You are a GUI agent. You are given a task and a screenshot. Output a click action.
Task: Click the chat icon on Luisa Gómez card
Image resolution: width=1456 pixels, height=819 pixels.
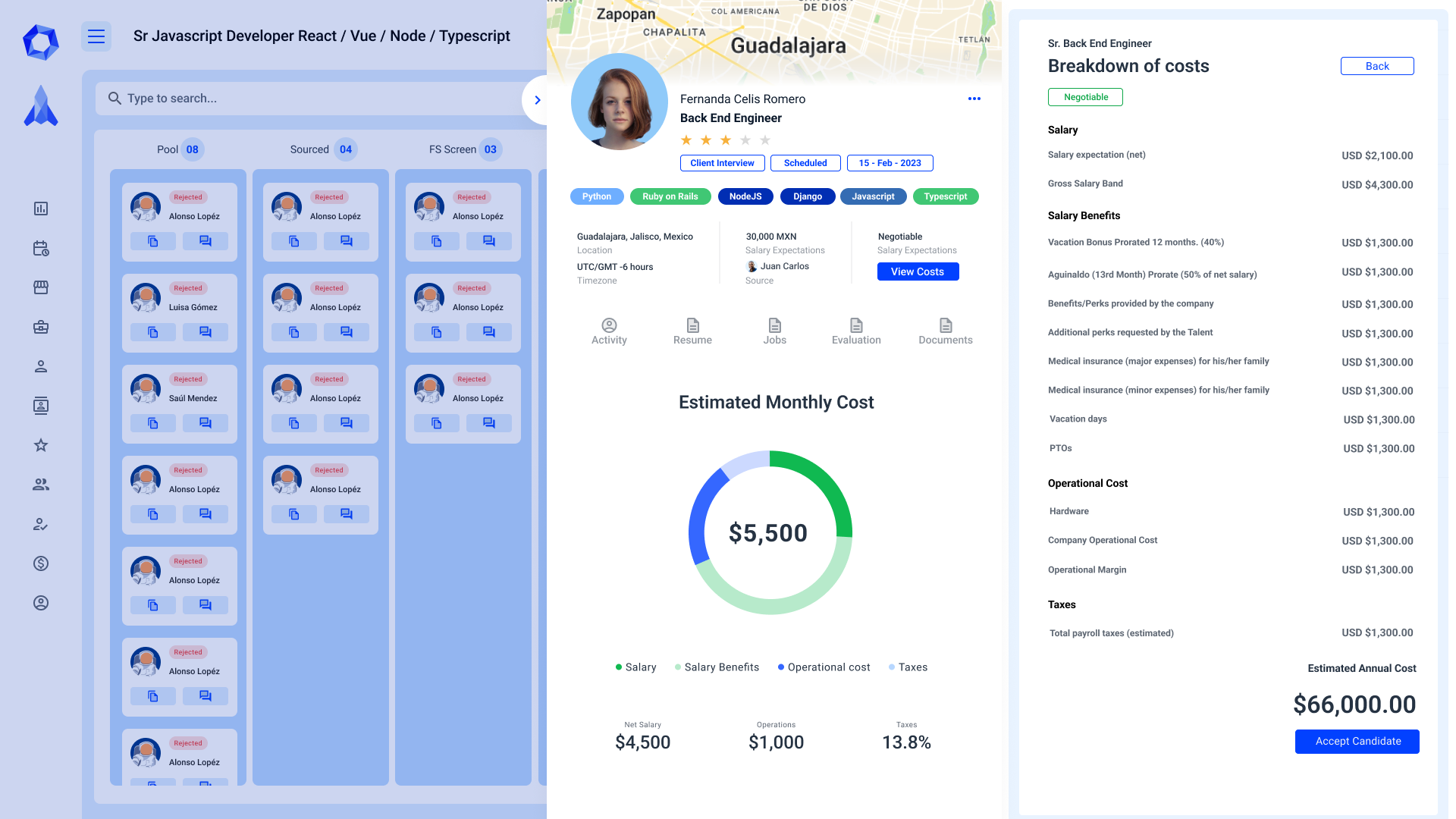point(205,332)
